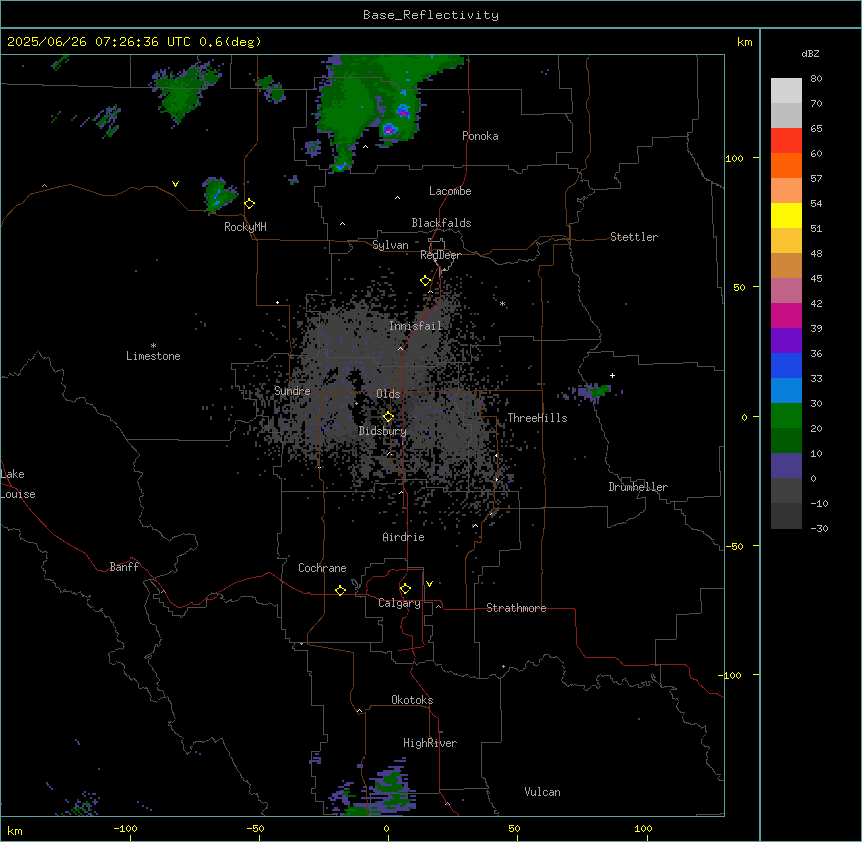The image size is (862, 842).
Task: Click the Cochrane town label
Action: [322, 568]
